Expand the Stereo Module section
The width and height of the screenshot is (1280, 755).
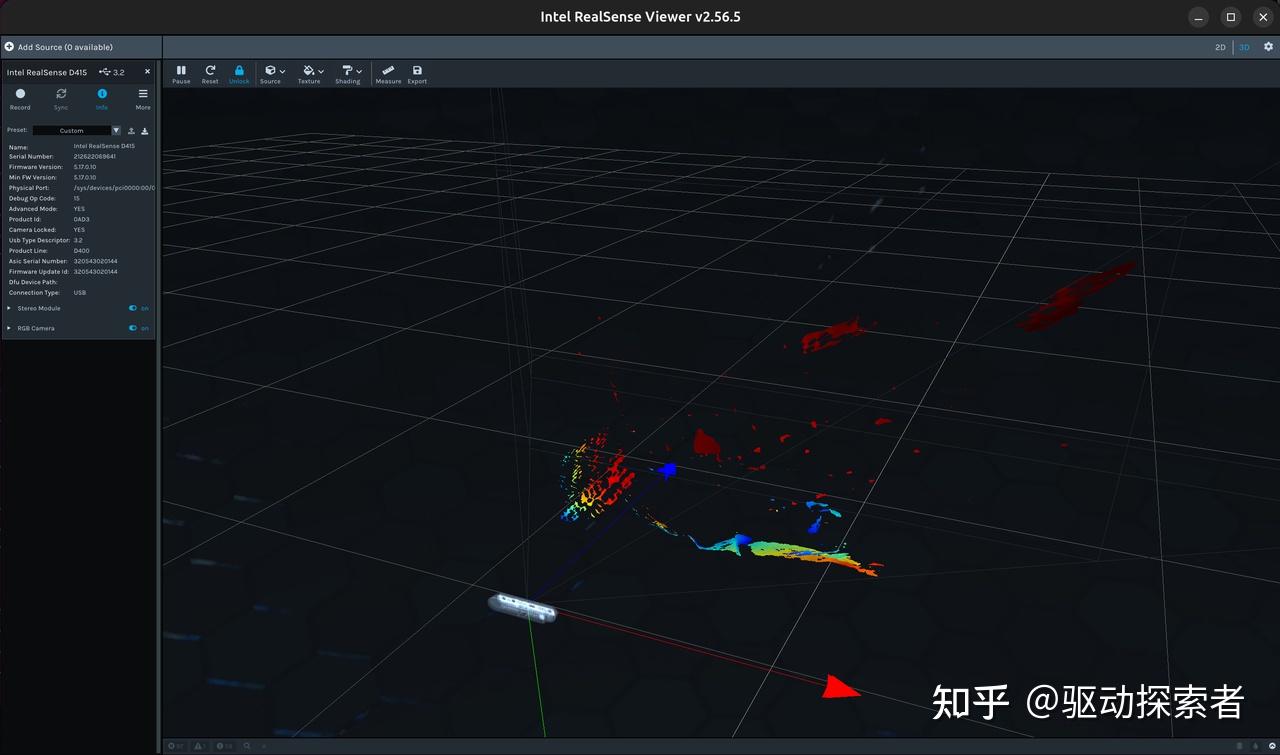[x=9, y=308]
